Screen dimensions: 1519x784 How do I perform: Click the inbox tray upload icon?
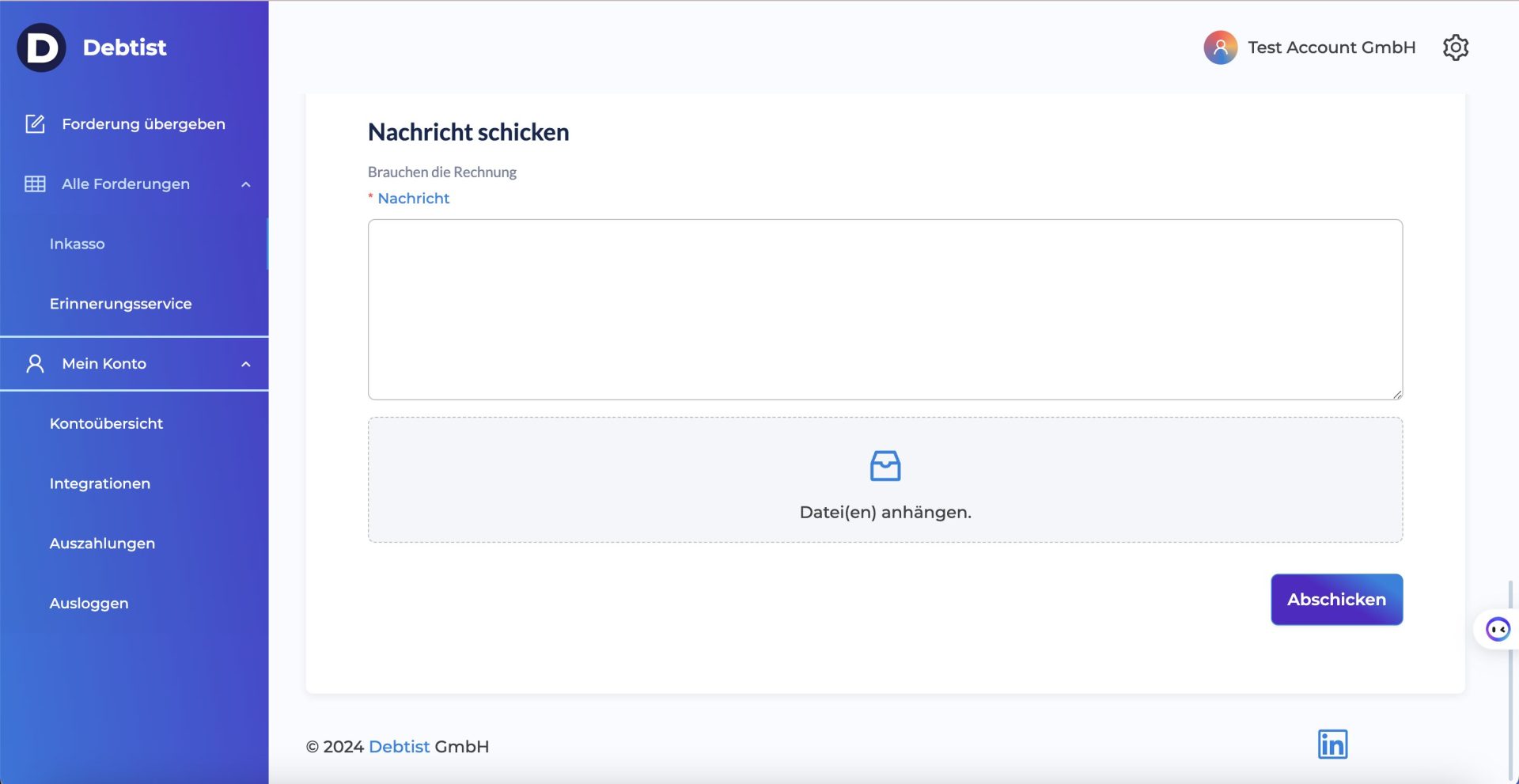pos(885,466)
